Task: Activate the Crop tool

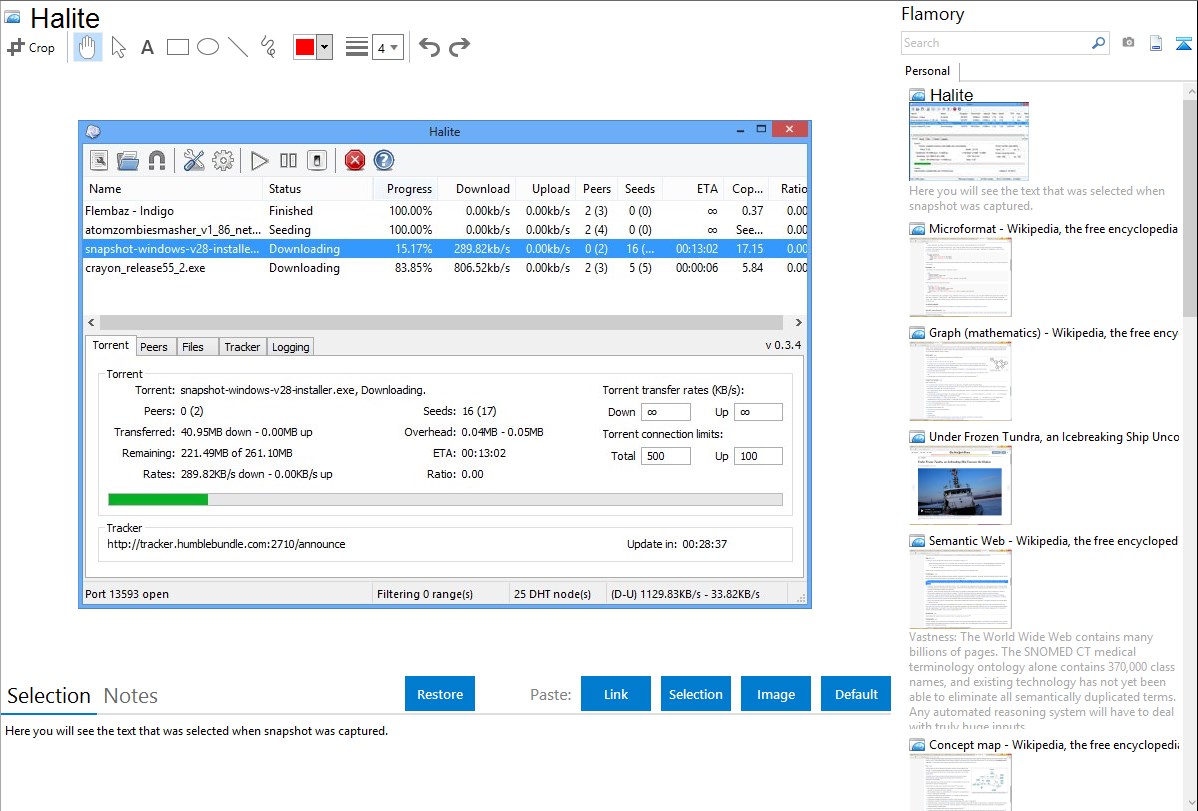Action: click(x=31, y=47)
